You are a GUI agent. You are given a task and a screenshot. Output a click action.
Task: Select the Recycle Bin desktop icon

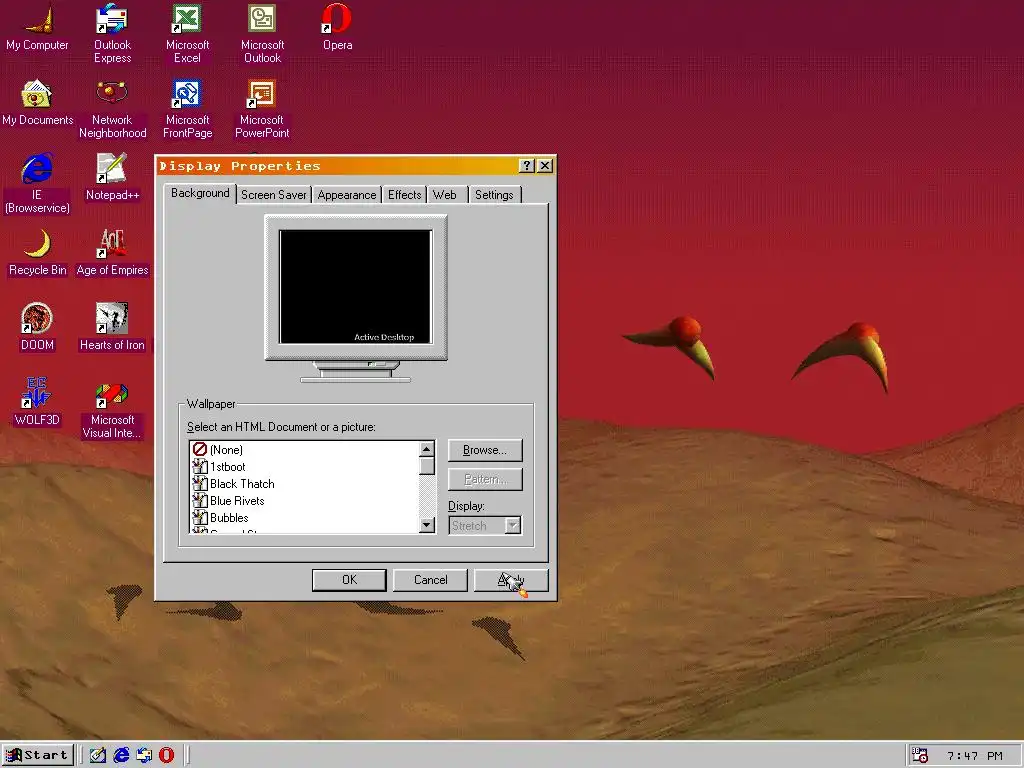point(37,252)
